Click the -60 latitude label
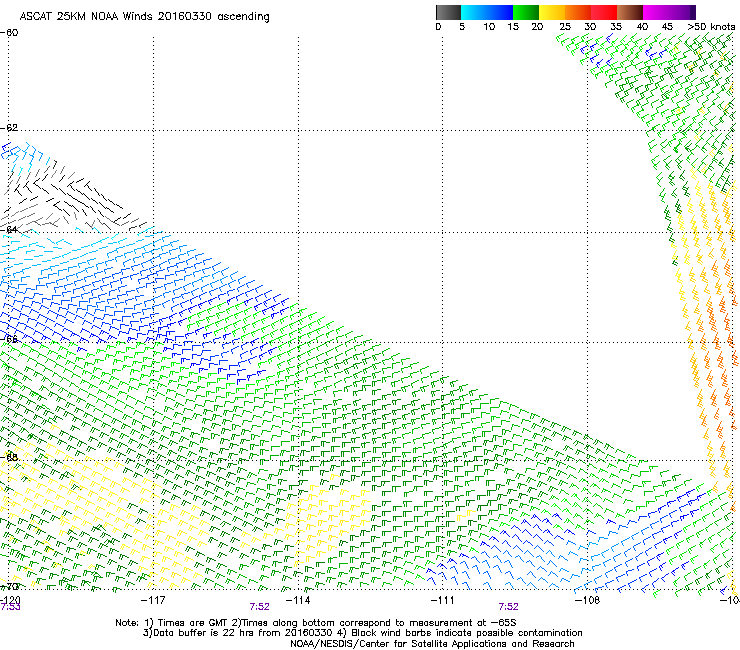 (x=9, y=33)
